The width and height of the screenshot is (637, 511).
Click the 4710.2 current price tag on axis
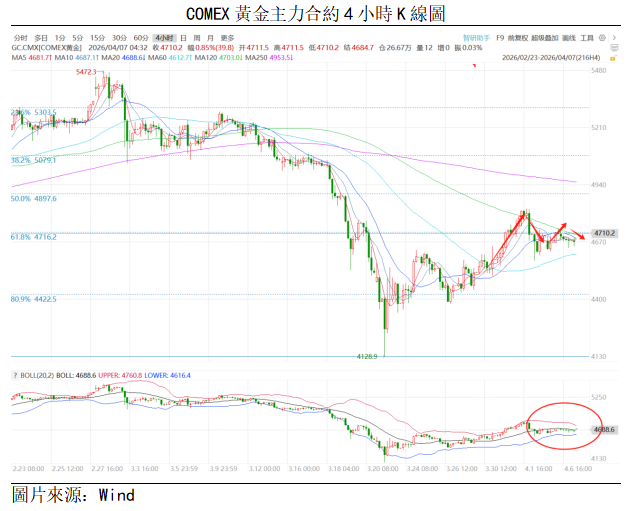click(x=604, y=233)
